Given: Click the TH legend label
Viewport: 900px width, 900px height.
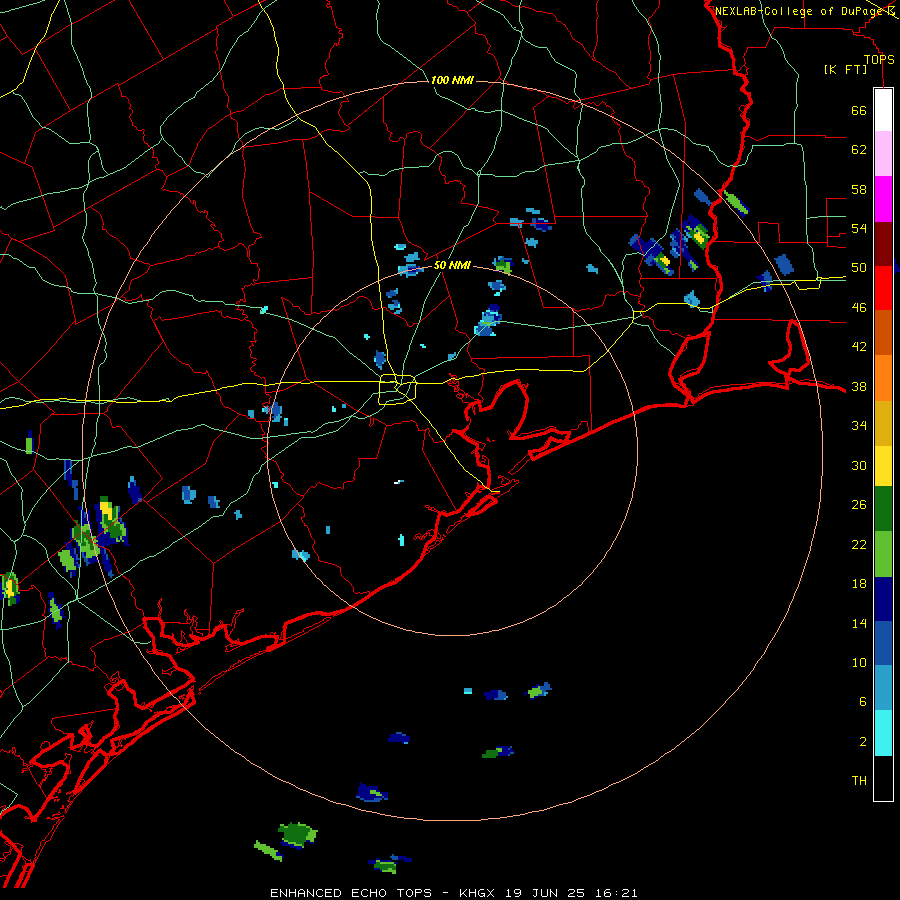Looking at the screenshot, I should pos(859,781).
